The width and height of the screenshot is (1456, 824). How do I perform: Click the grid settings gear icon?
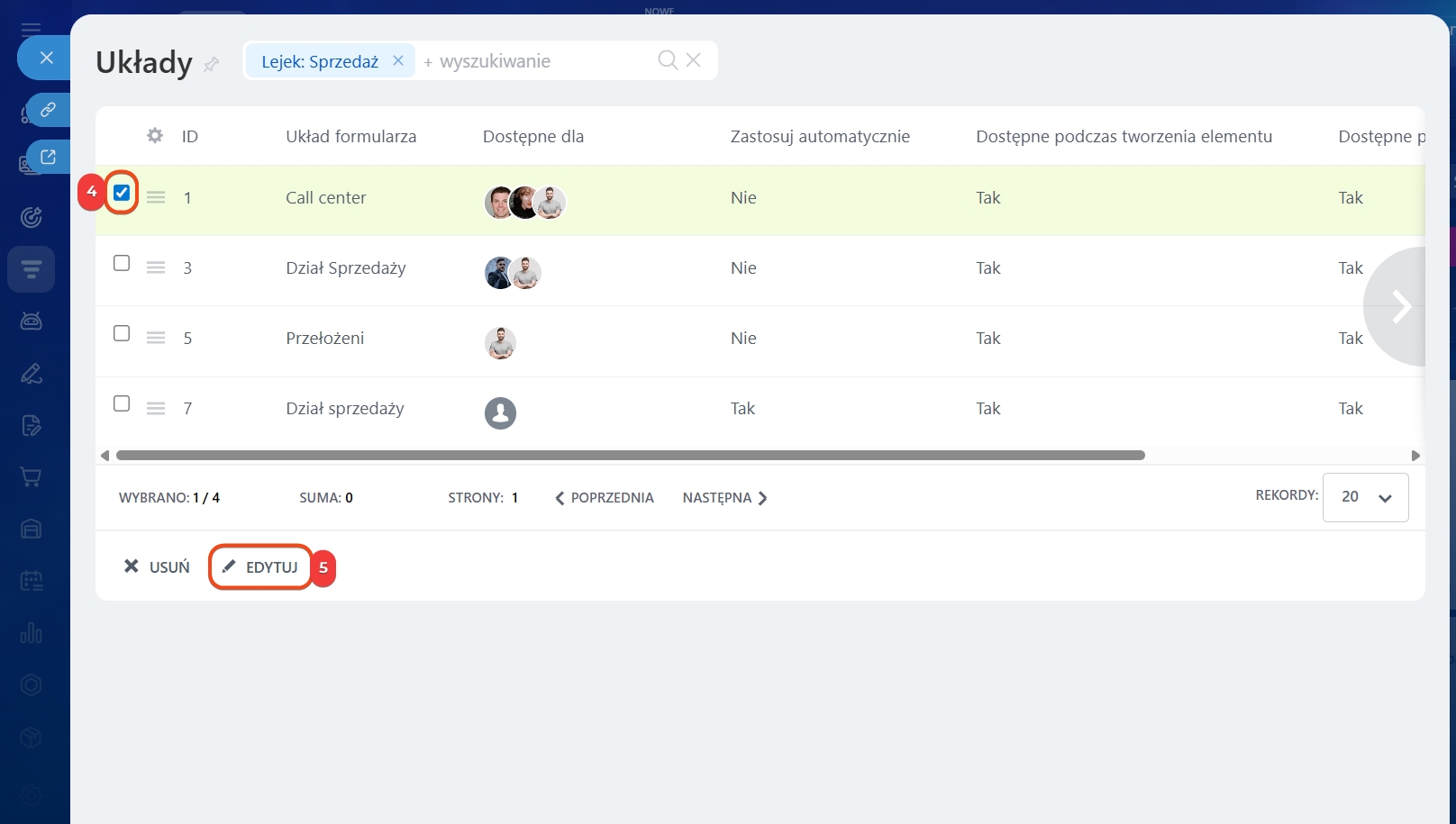click(x=155, y=135)
